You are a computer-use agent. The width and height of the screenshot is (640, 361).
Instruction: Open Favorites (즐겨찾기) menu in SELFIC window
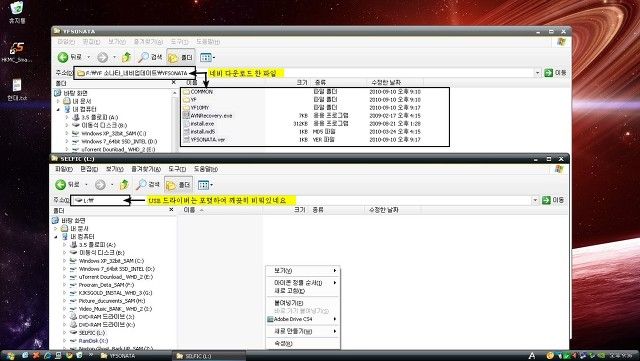click(146, 169)
